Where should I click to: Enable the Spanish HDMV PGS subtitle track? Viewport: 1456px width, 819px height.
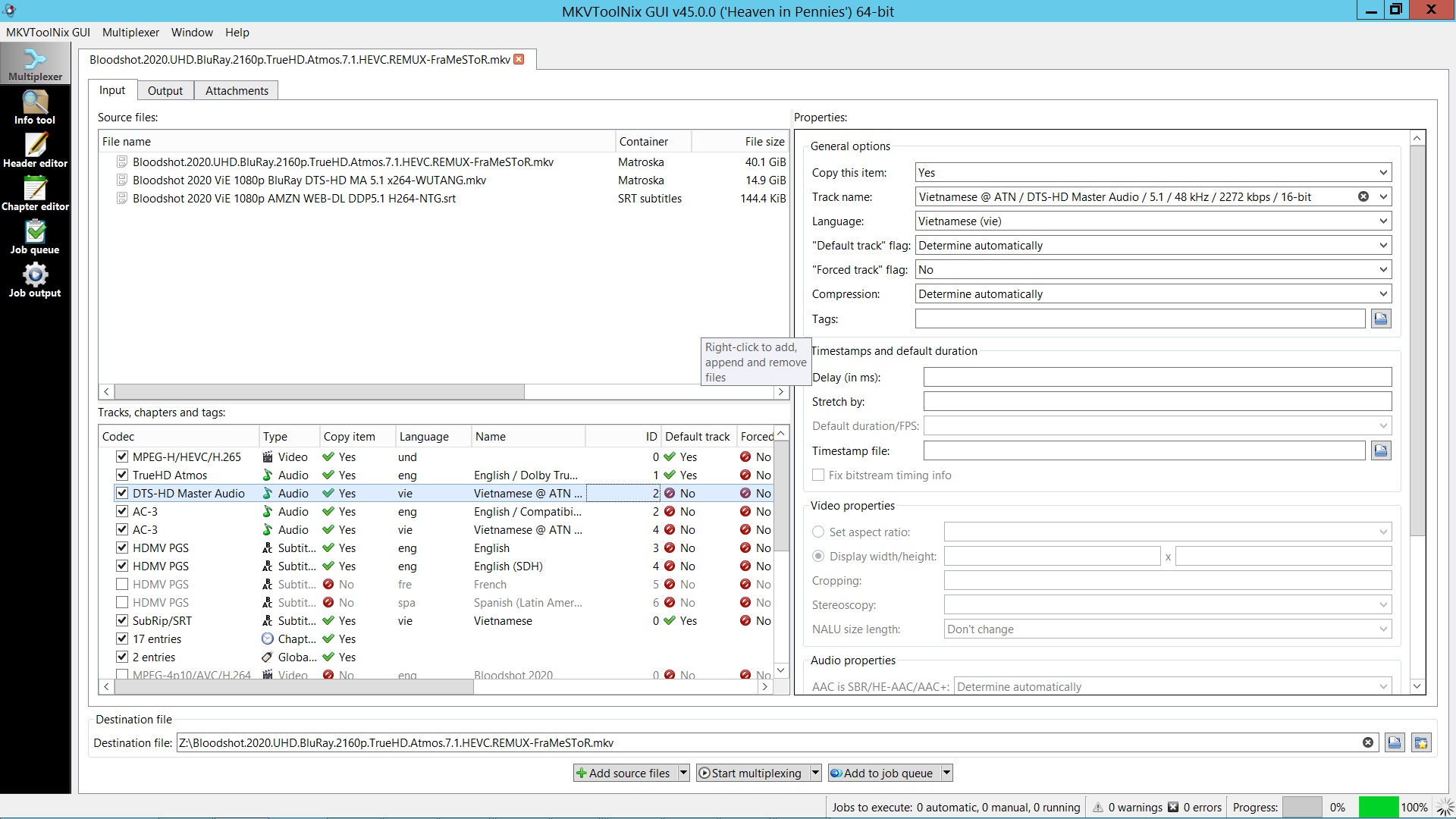(122, 602)
